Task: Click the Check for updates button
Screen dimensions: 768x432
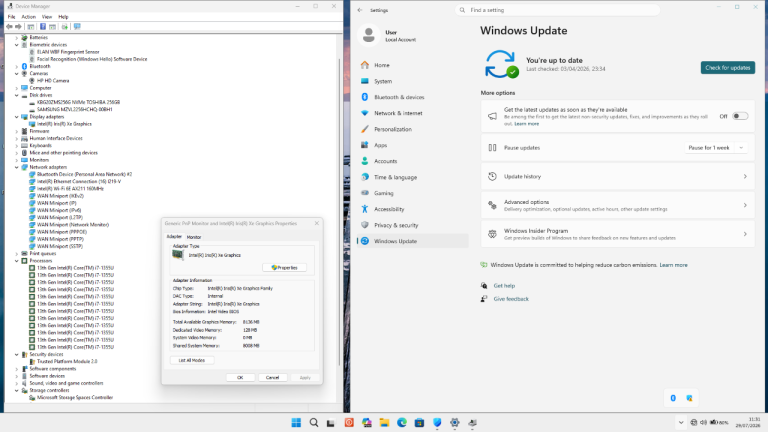Action: (727, 68)
